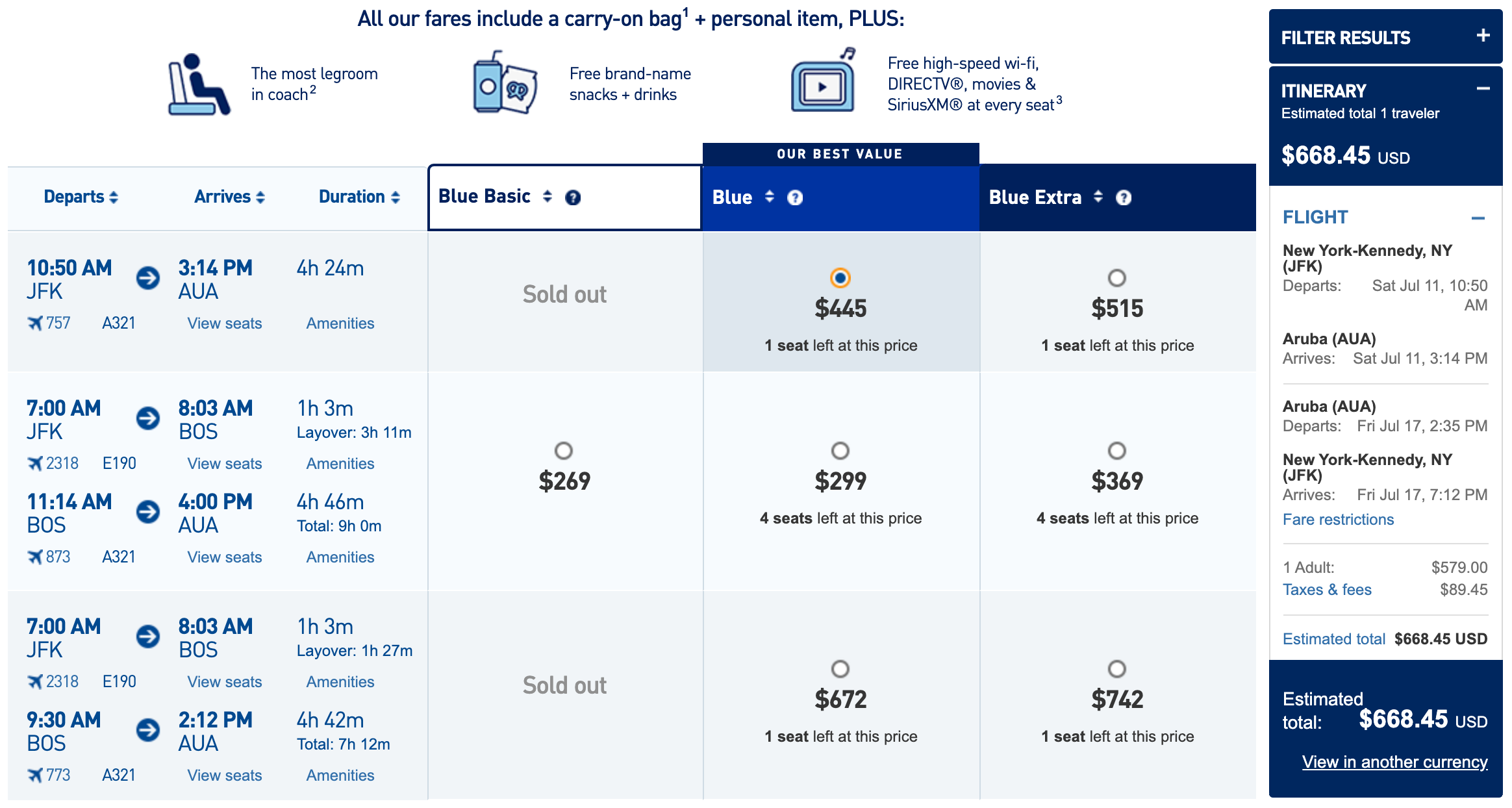Collapse the Itinerary panel
This screenshot has width=1512, height=808.
1483,89
